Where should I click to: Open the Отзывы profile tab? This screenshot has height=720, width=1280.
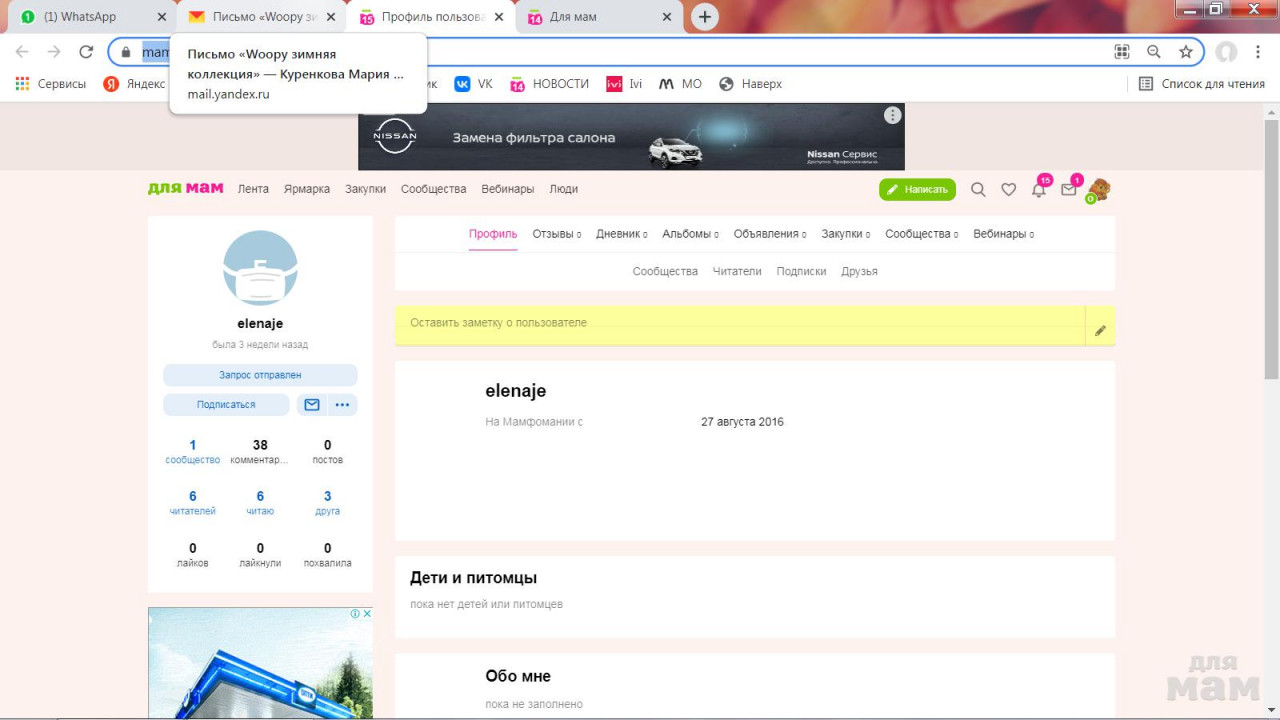[x=553, y=234]
